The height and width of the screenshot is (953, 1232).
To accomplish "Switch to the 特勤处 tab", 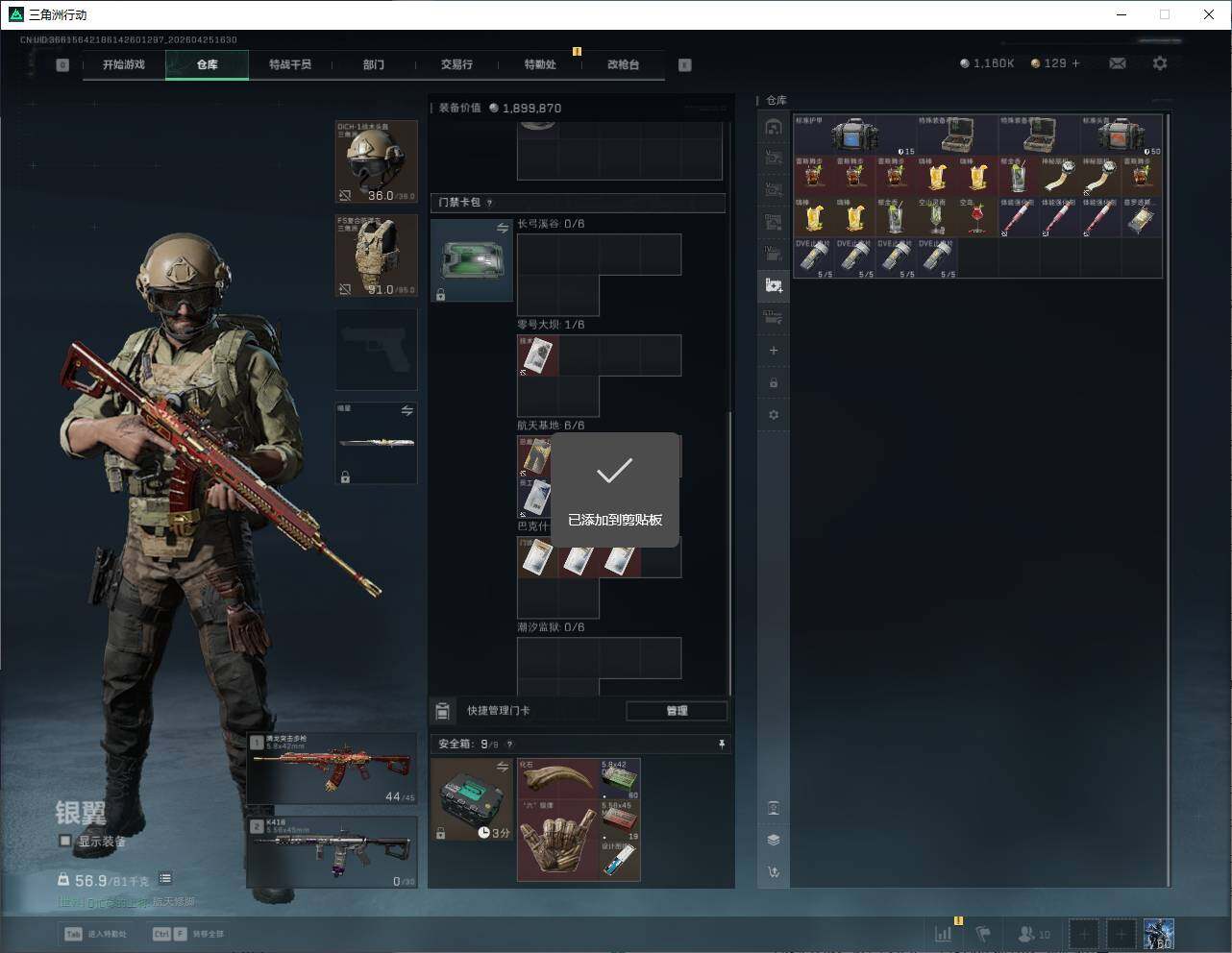I will click(540, 64).
